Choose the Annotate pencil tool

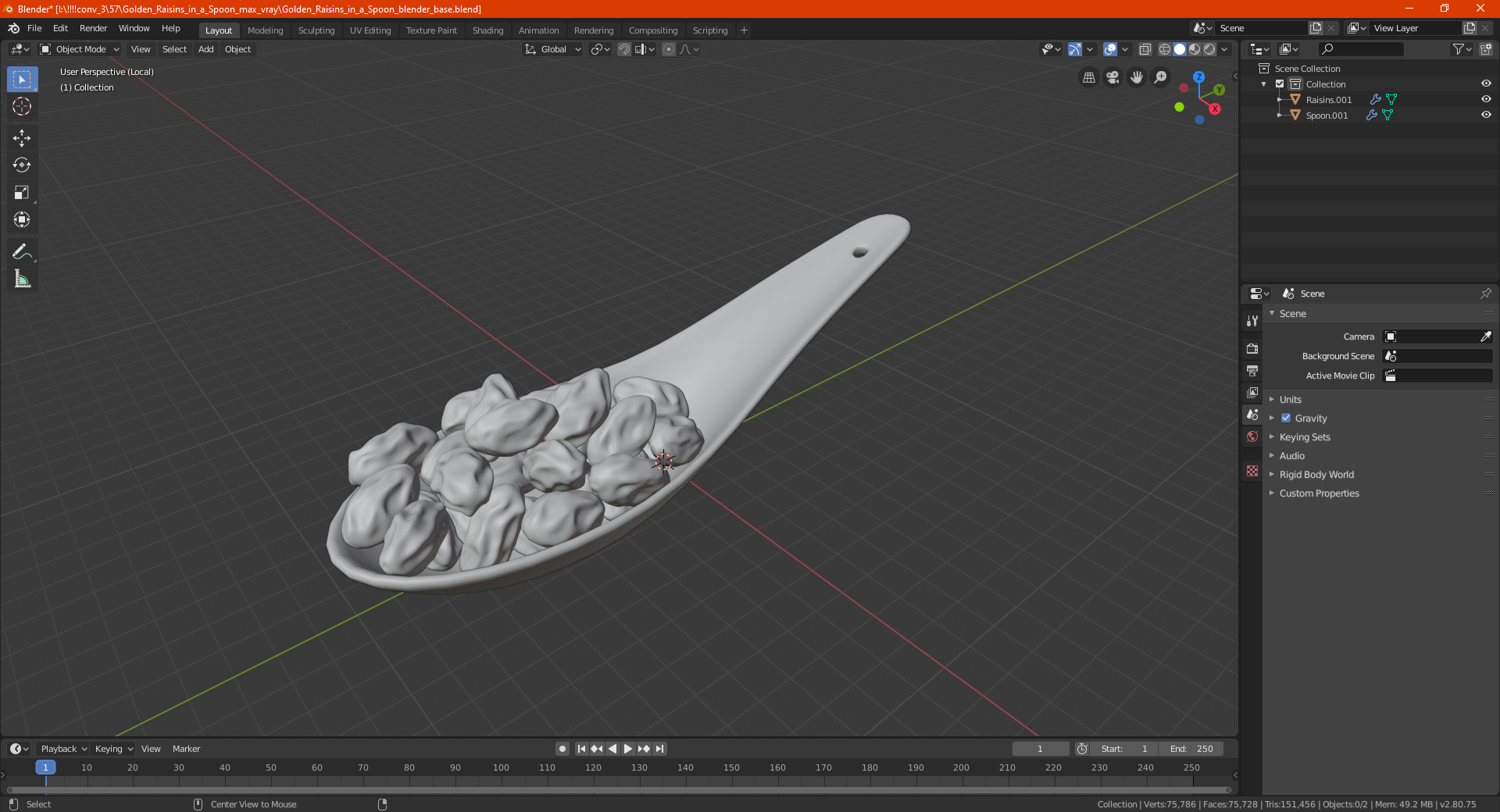(22, 251)
